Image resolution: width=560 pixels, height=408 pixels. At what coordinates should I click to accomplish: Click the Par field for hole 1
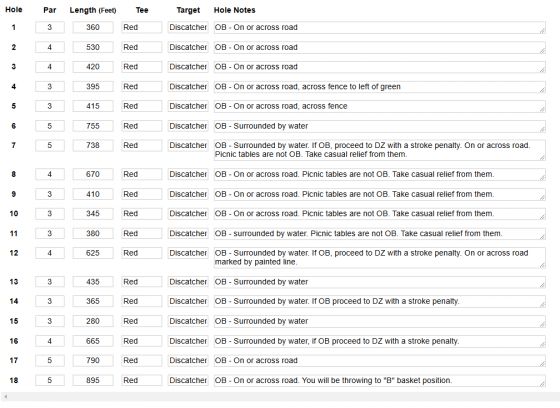(50, 28)
